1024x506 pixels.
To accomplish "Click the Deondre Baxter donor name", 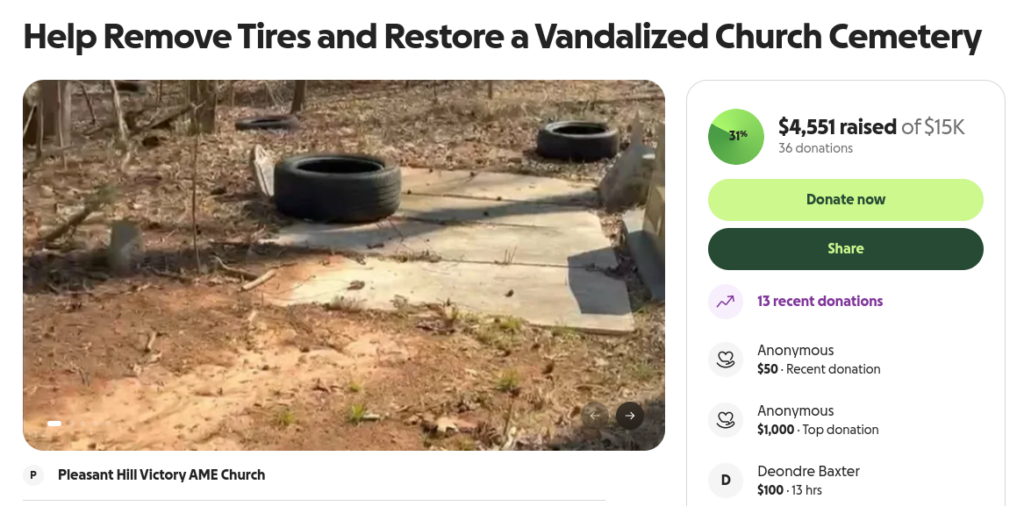I will 808,471.
